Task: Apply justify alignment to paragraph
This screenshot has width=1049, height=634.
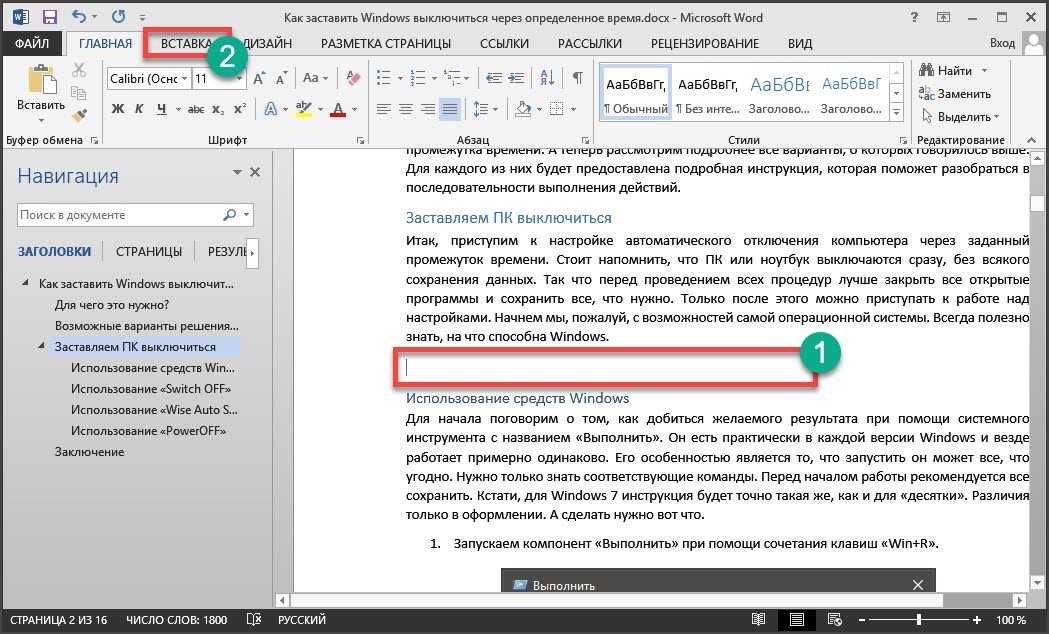Action: pos(450,109)
